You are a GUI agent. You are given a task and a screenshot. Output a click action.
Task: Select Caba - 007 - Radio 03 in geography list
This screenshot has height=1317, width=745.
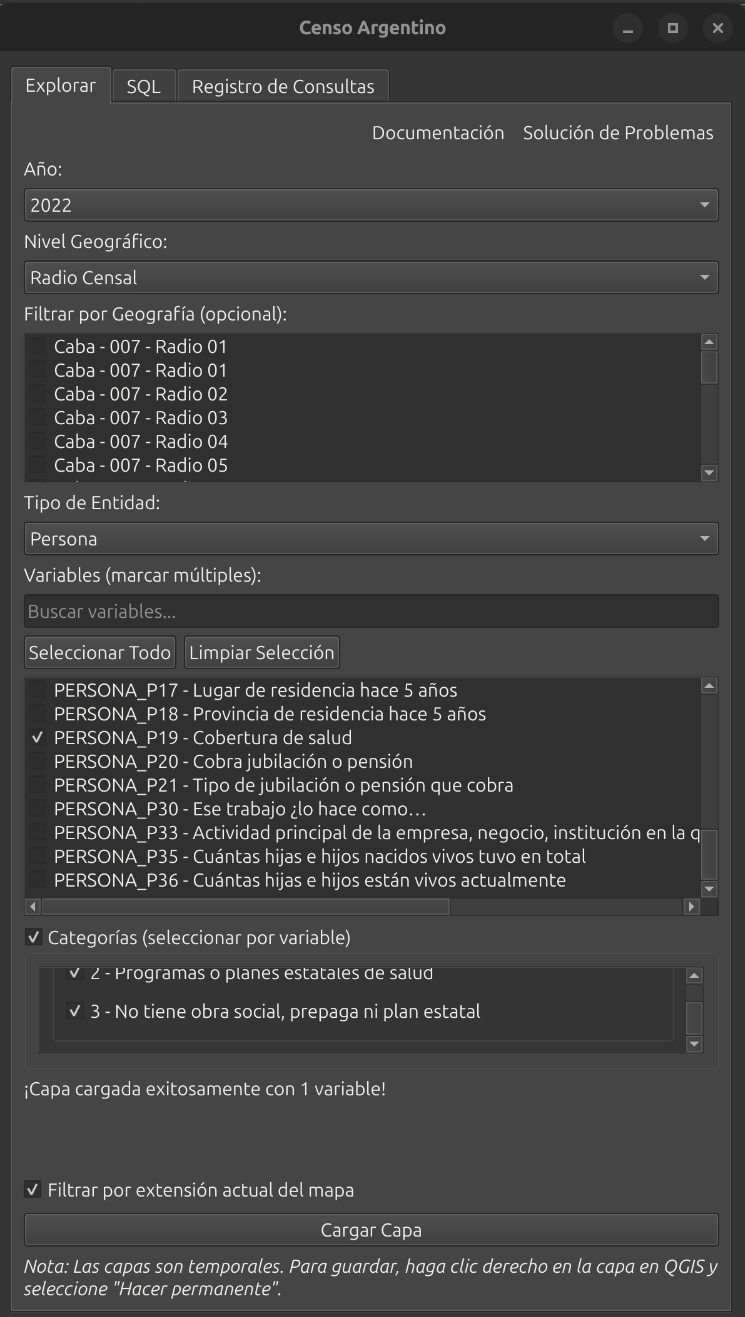[38, 418]
